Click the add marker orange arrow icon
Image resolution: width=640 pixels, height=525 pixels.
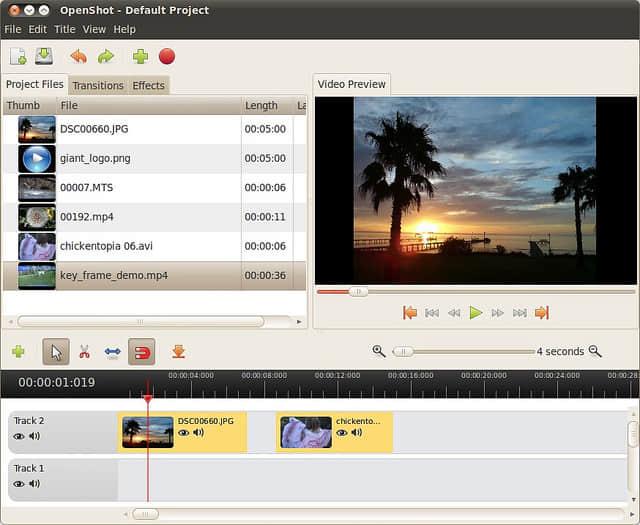click(179, 352)
